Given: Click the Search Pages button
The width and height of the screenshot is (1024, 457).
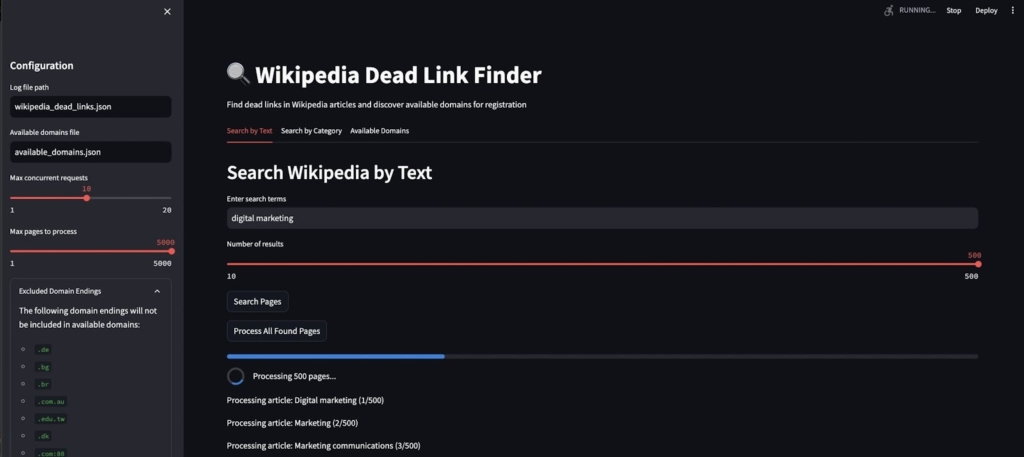Looking at the screenshot, I should tap(258, 301).
